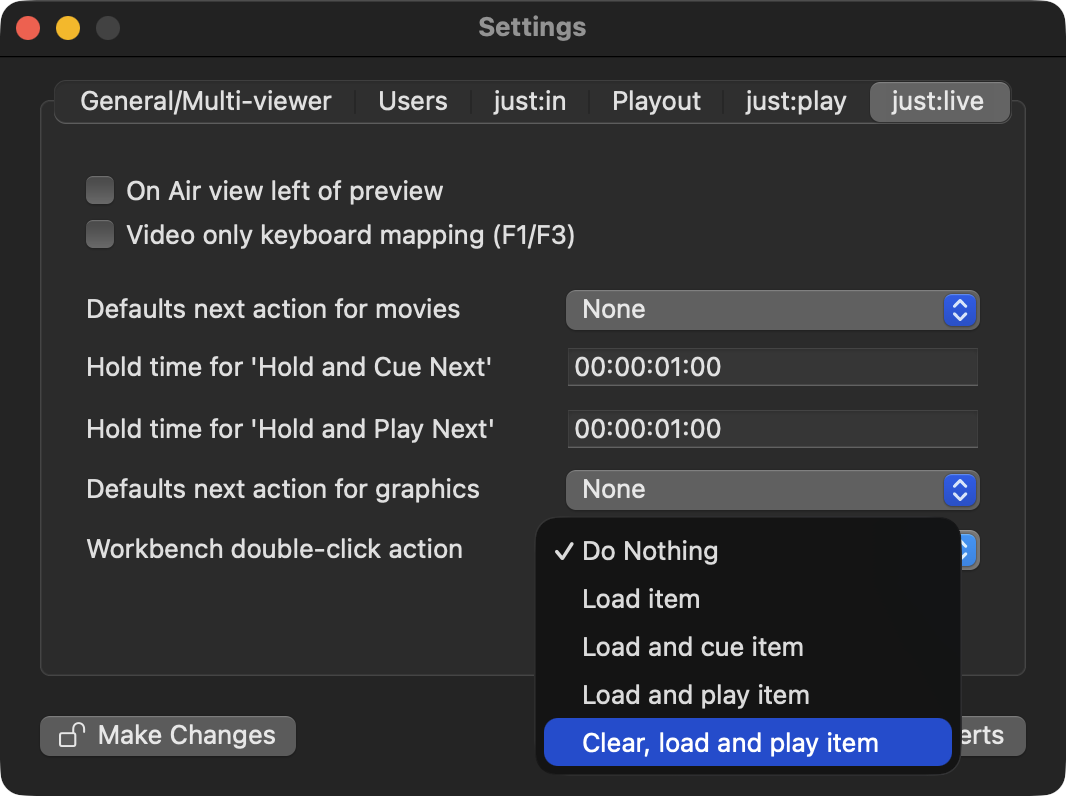Choose Do Nothing from the menu
The image size is (1066, 796).
tap(650, 551)
